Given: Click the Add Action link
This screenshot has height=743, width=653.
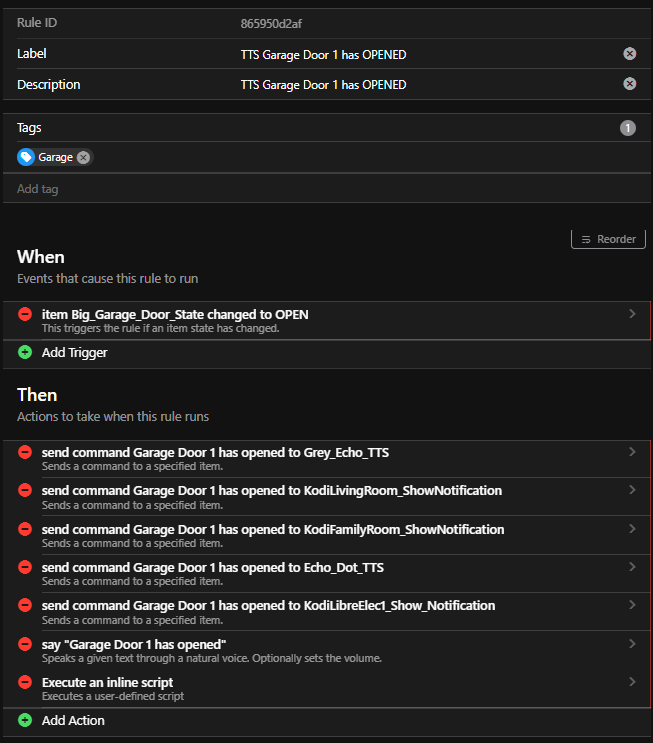Looking at the screenshot, I should point(72,720).
